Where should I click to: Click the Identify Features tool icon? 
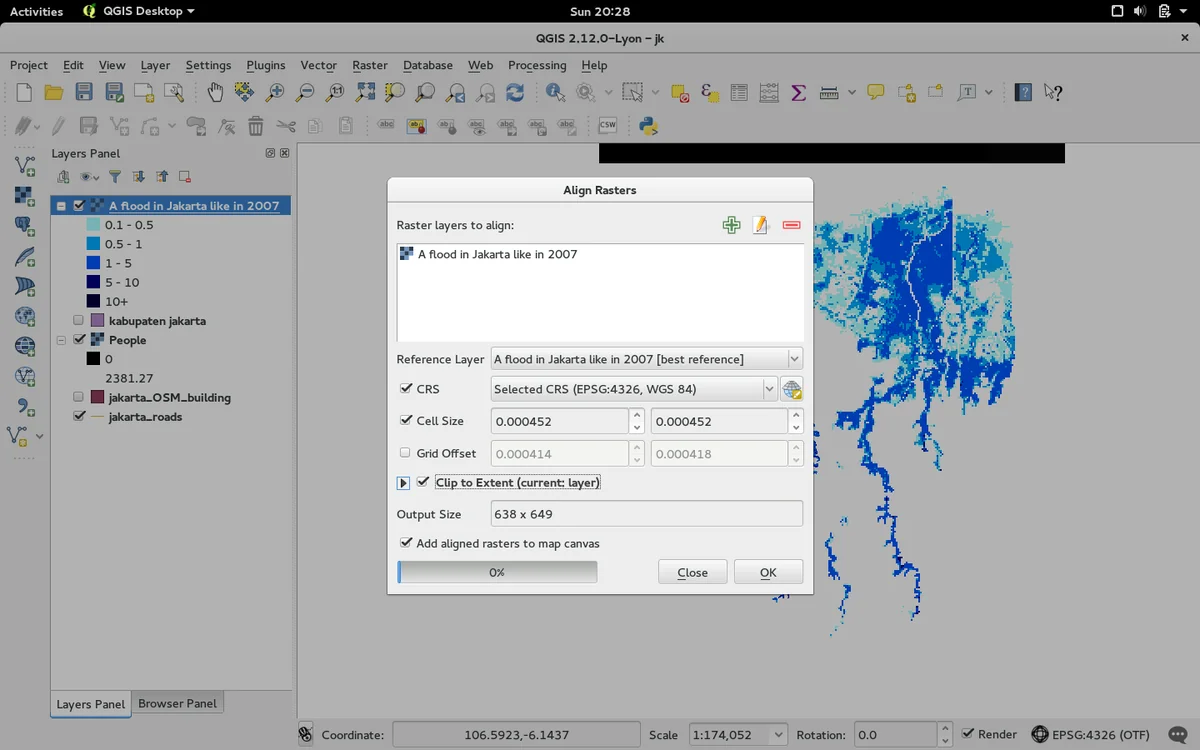555,92
